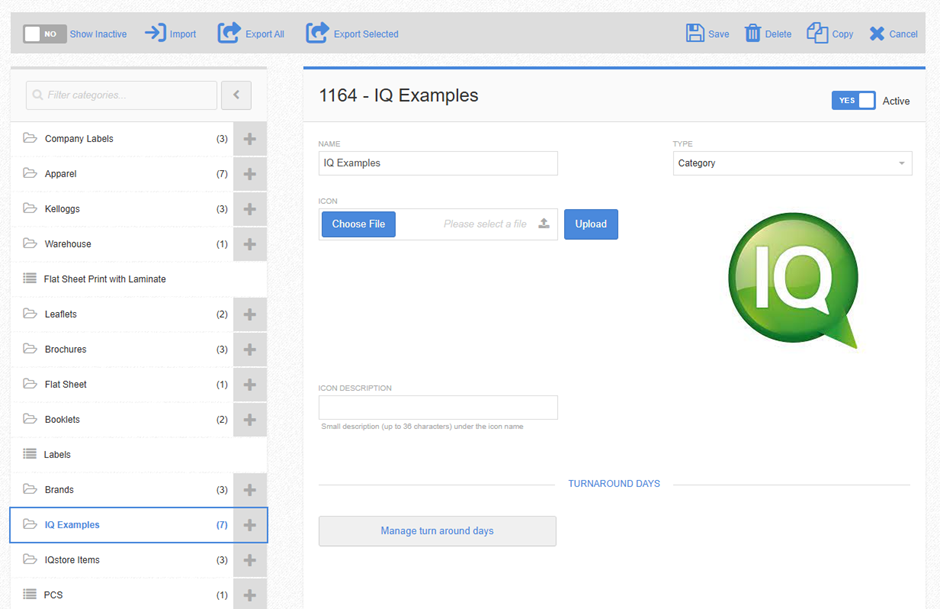Click the Labels list icon

29,454
